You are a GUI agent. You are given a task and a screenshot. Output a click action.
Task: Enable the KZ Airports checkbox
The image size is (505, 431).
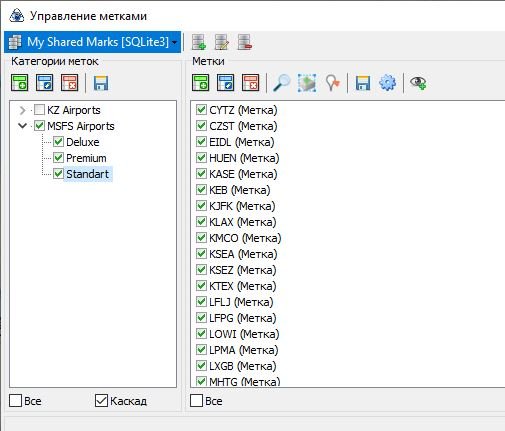(x=39, y=110)
